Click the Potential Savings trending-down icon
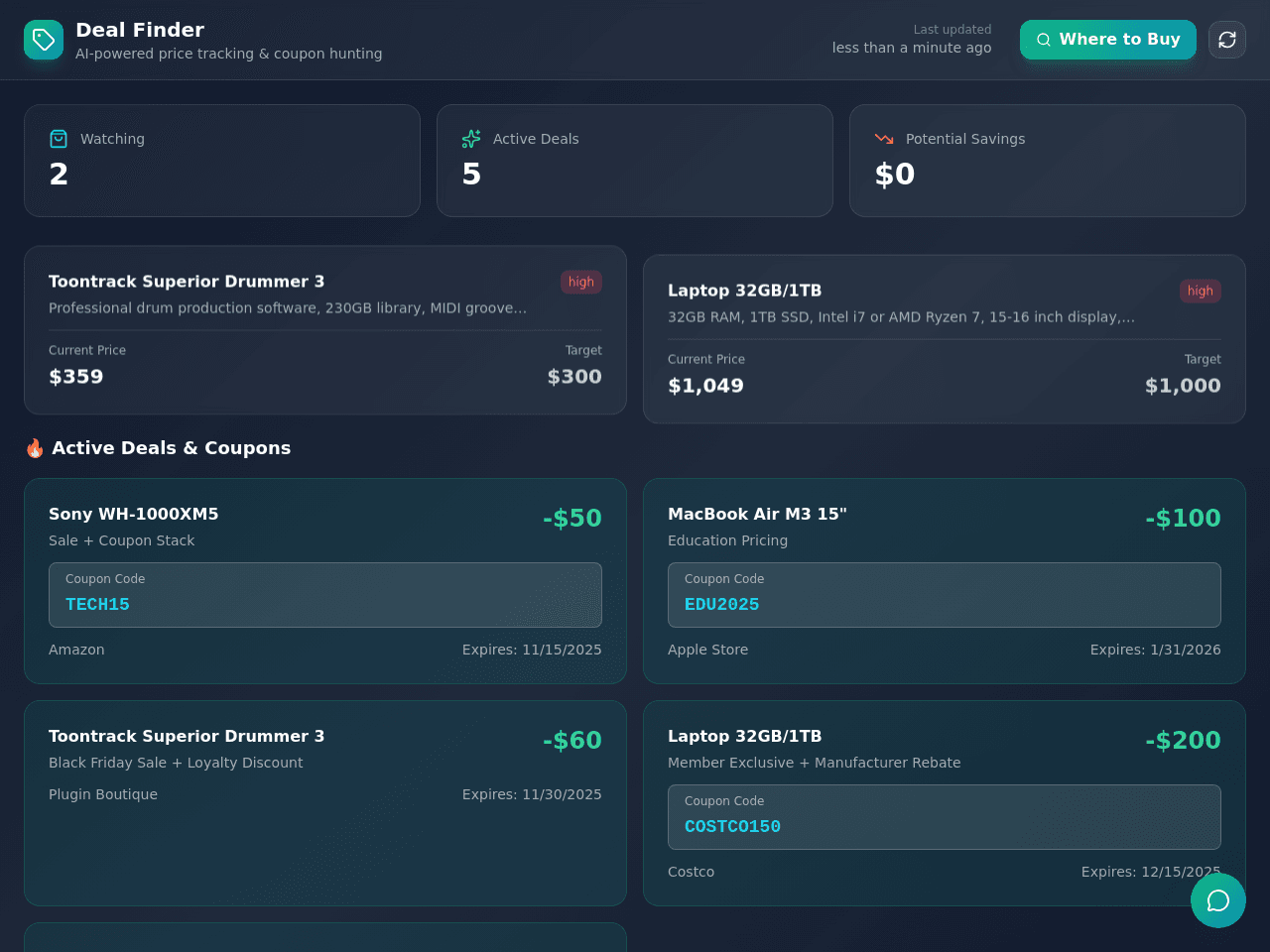Screen dimensions: 1270x952 coord(884,139)
